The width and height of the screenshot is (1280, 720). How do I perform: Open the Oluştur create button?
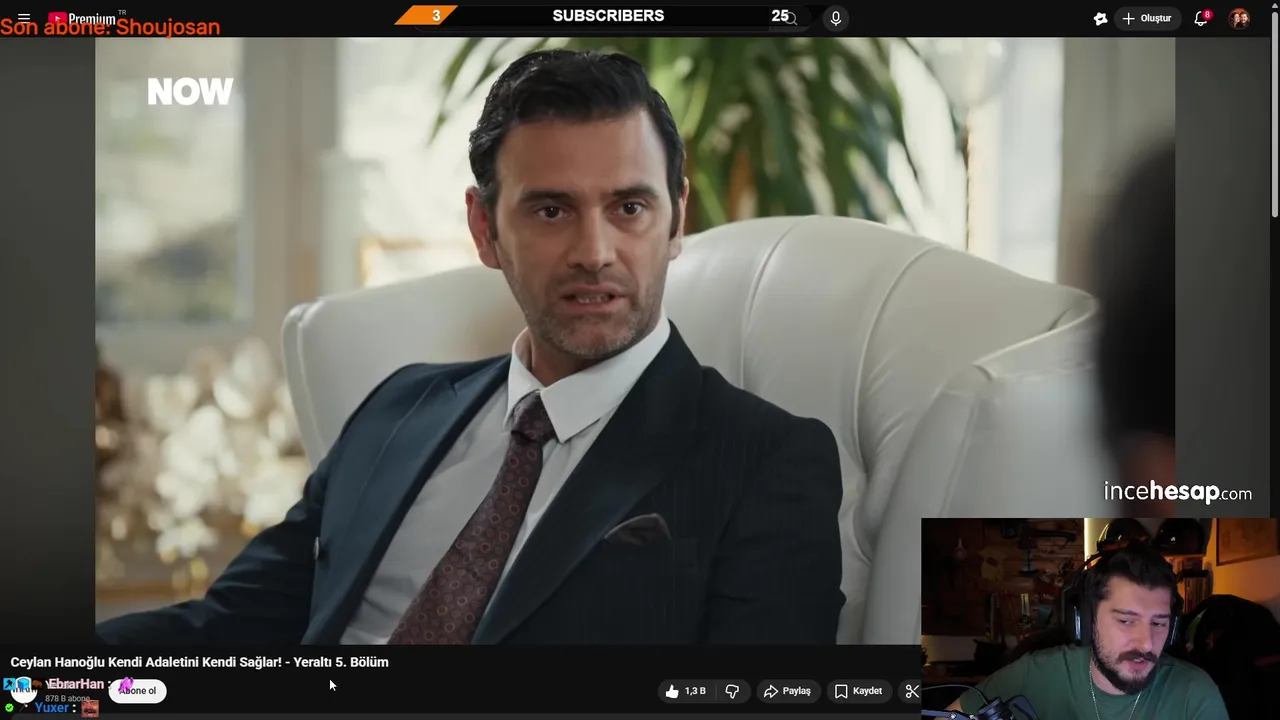[1147, 18]
